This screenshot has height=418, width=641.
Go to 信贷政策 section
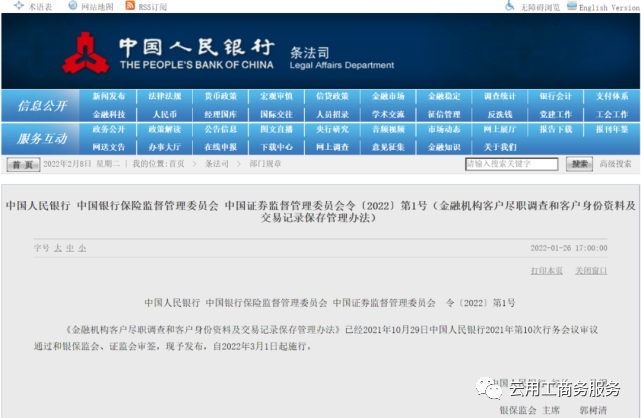[x=332, y=96]
